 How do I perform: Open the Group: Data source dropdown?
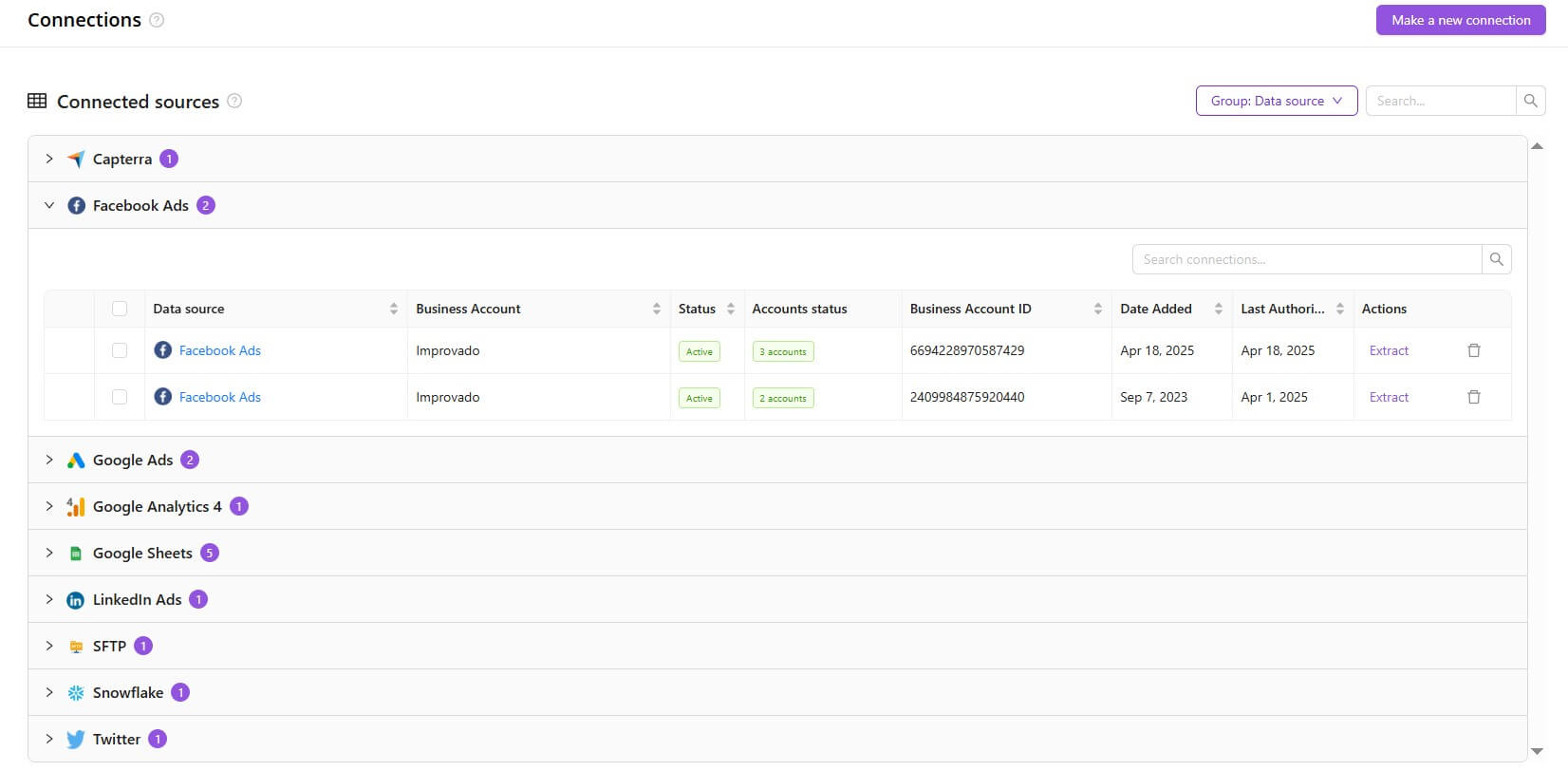point(1276,101)
